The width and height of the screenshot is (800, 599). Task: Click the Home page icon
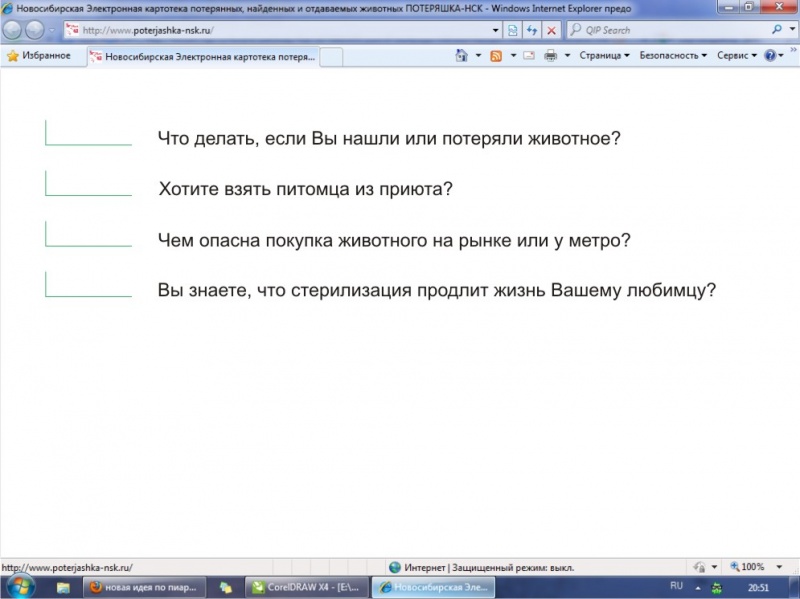click(x=461, y=56)
